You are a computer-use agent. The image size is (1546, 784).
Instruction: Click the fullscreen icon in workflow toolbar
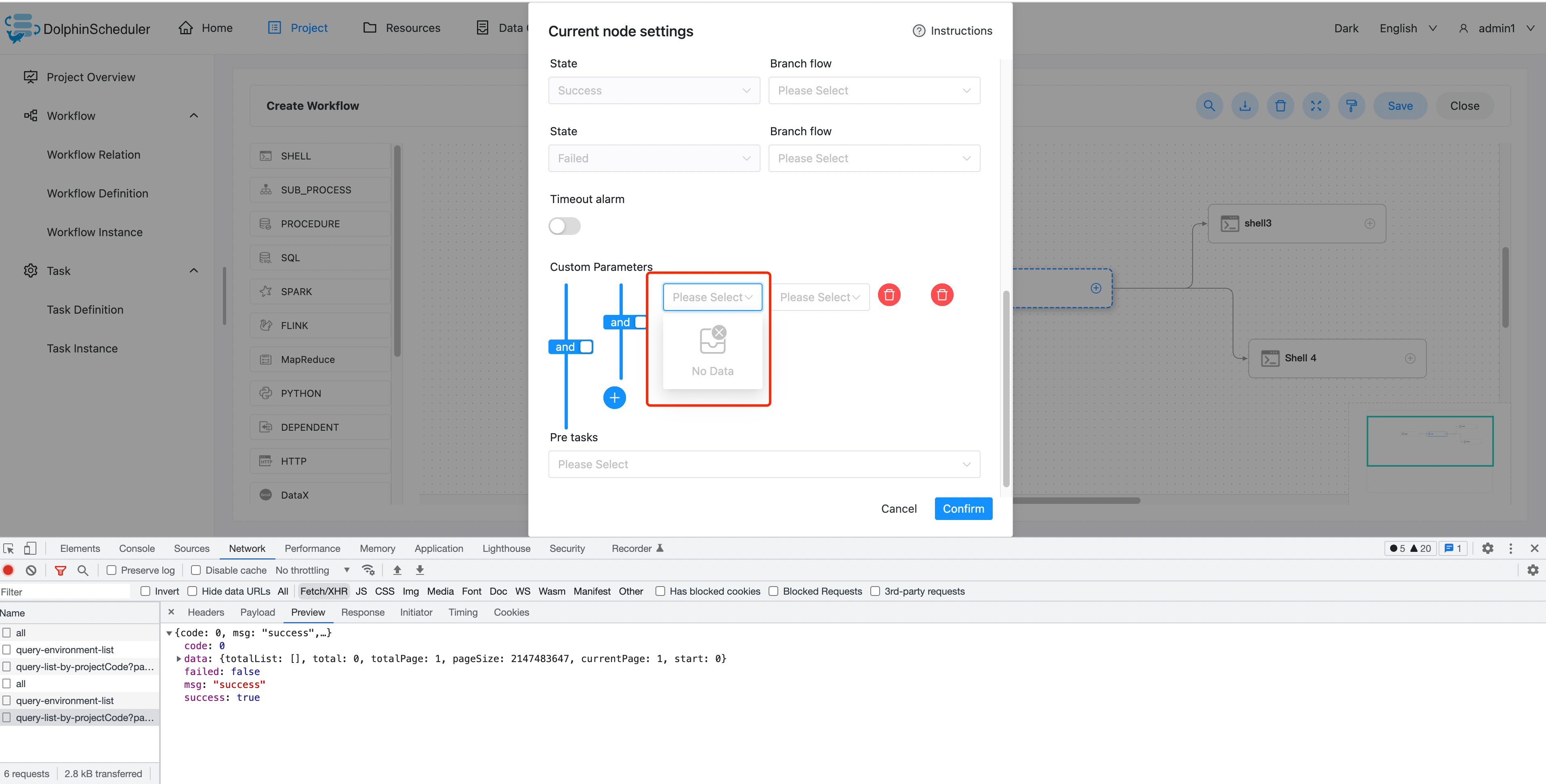1316,106
